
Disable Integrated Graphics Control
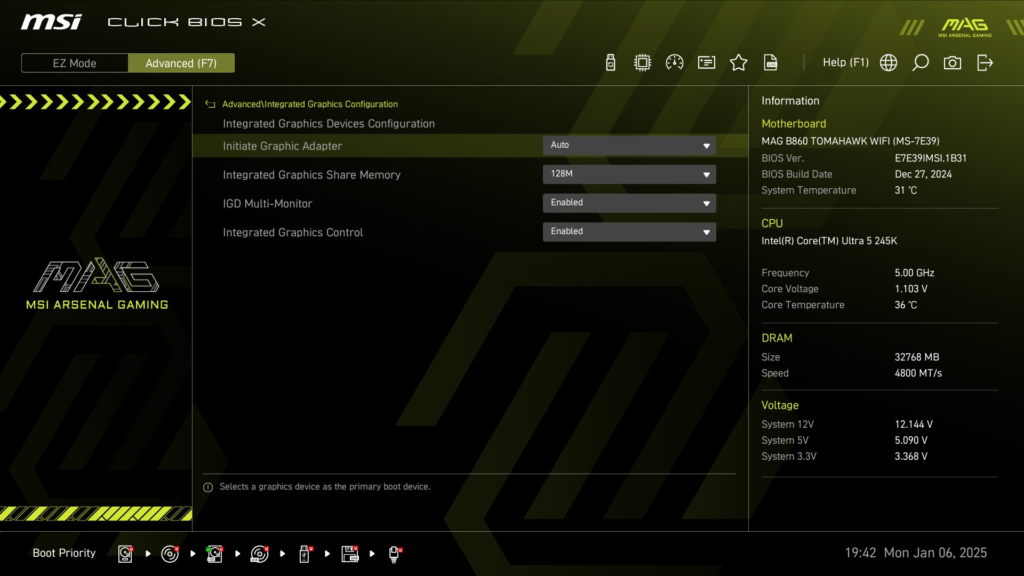coord(628,231)
